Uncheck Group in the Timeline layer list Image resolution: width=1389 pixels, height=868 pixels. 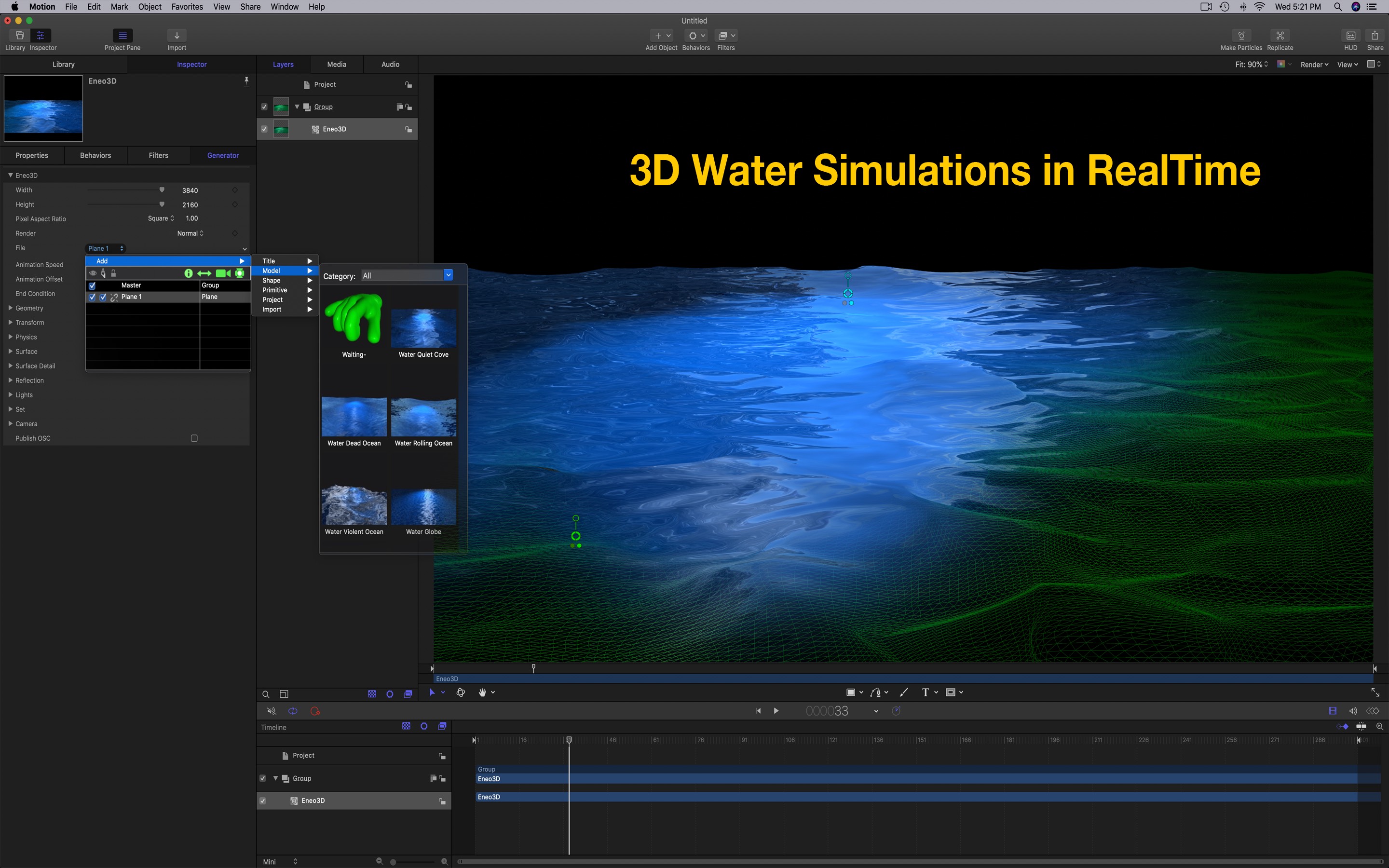pos(263,778)
